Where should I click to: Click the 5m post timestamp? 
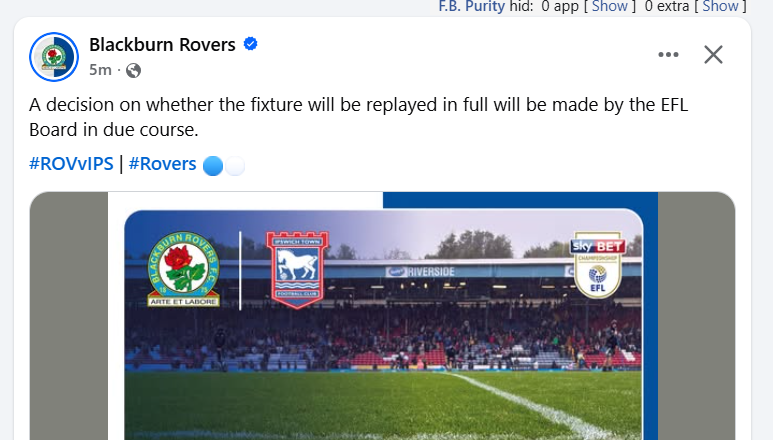click(x=100, y=70)
